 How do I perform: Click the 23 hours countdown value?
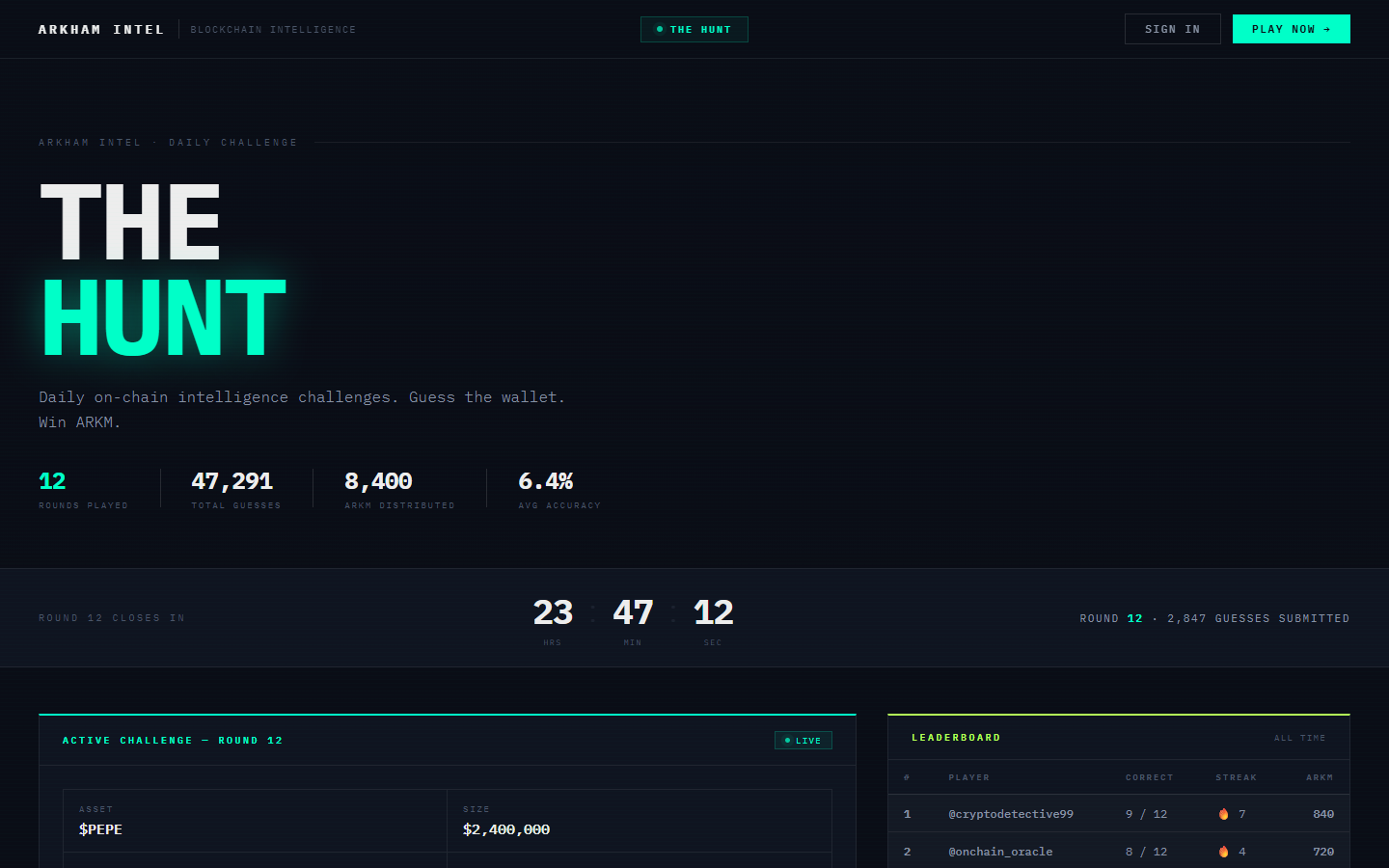pos(553,612)
